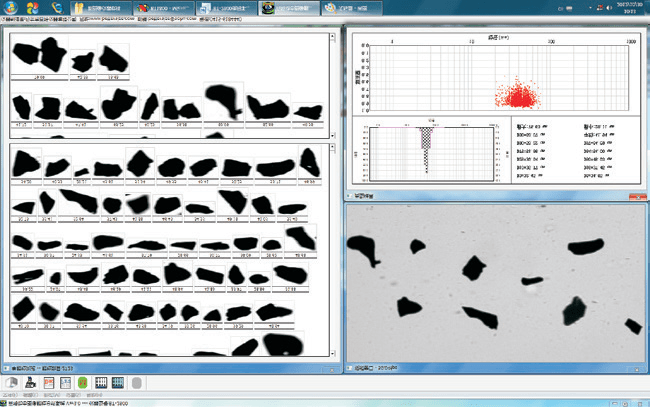Click the blue grid view icon in toolbar
650x407 pixels.
pyautogui.click(x=117, y=383)
